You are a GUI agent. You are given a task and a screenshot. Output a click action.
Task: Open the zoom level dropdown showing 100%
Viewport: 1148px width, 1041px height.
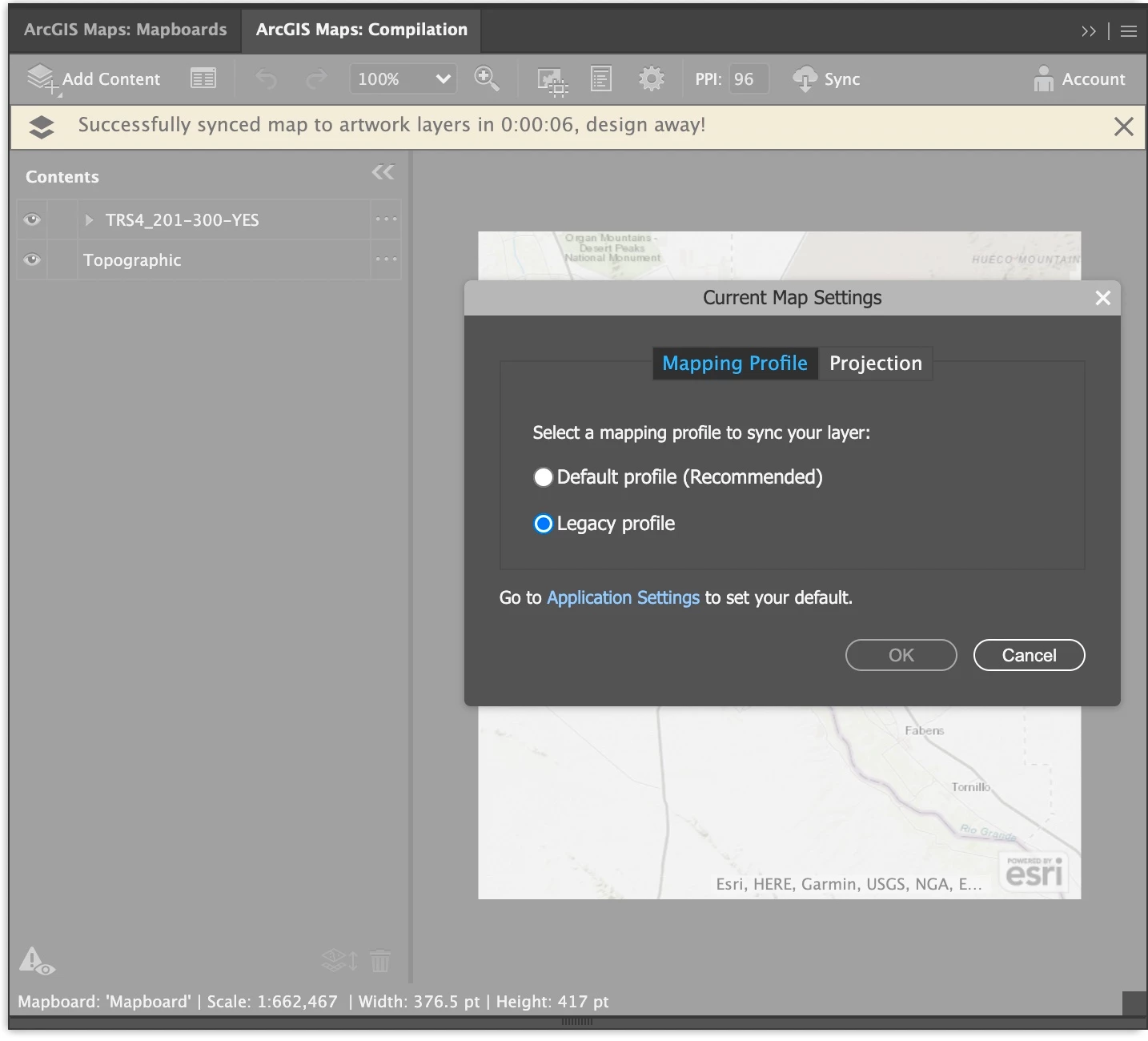click(403, 79)
